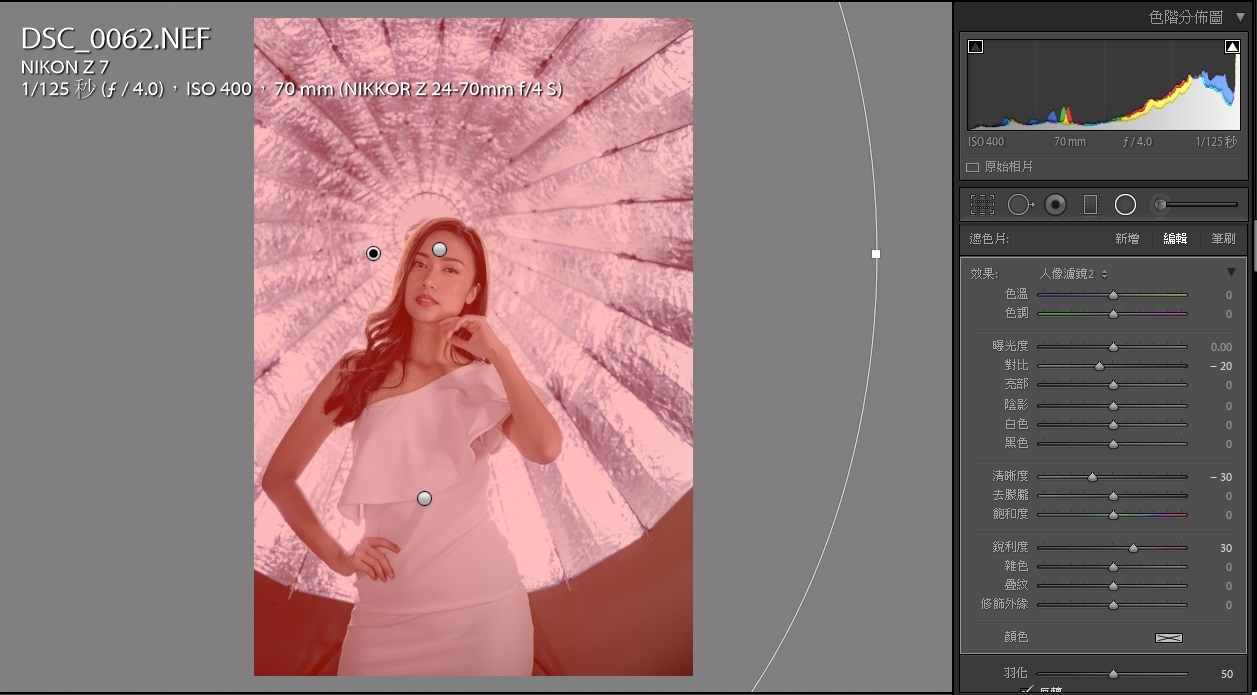
Task: Click the Radial Filter tool icon
Action: [x=1125, y=205]
